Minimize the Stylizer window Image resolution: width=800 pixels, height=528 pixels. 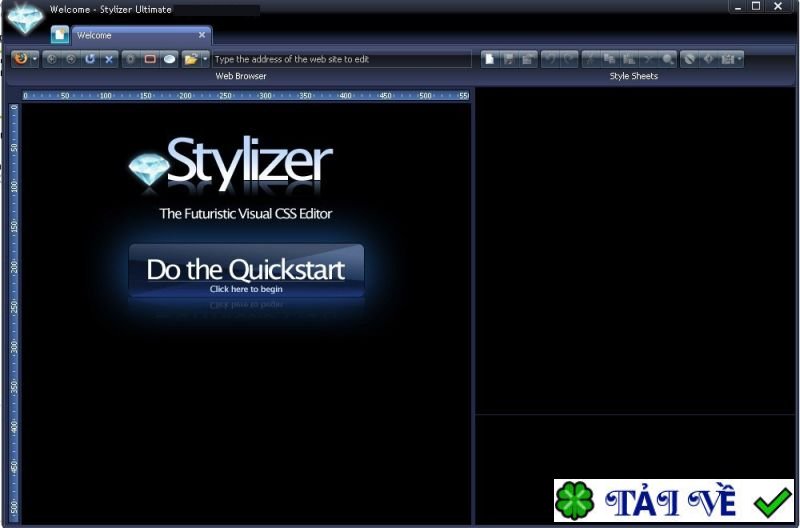coord(738,7)
